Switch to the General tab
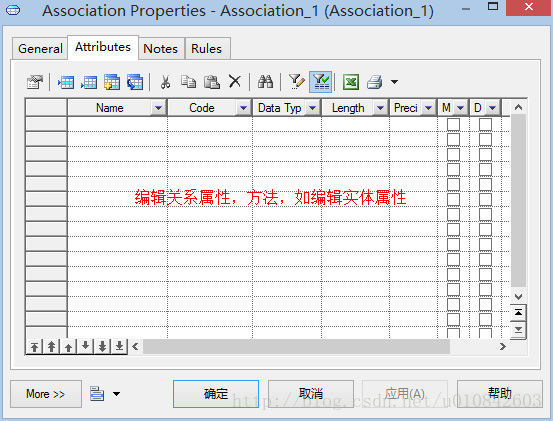 click(x=40, y=49)
